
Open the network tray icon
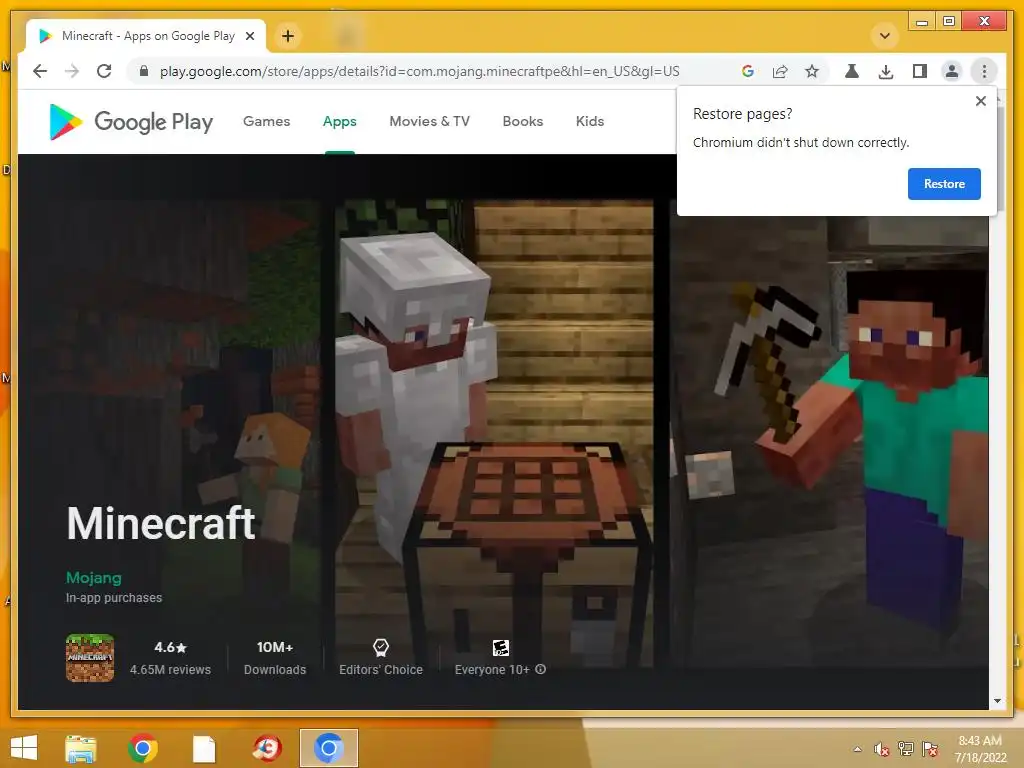pyautogui.click(x=906, y=749)
